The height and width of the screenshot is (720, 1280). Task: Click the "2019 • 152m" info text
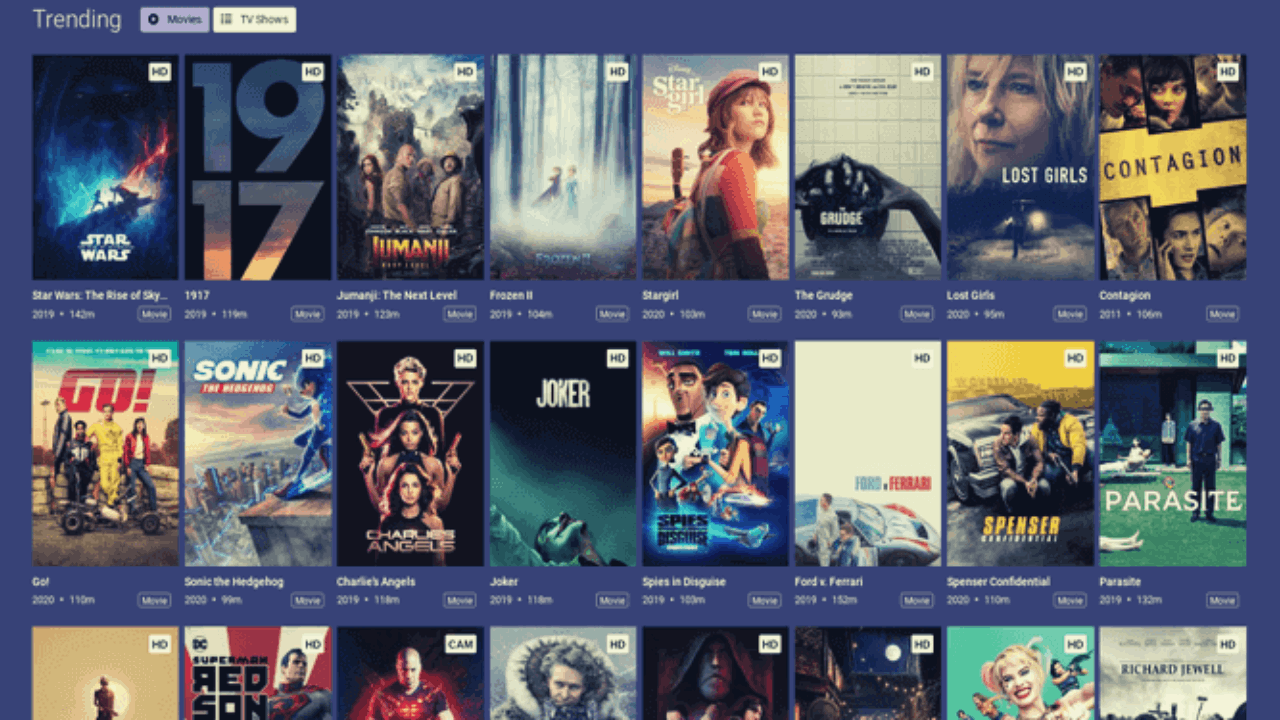click(826, 601)
